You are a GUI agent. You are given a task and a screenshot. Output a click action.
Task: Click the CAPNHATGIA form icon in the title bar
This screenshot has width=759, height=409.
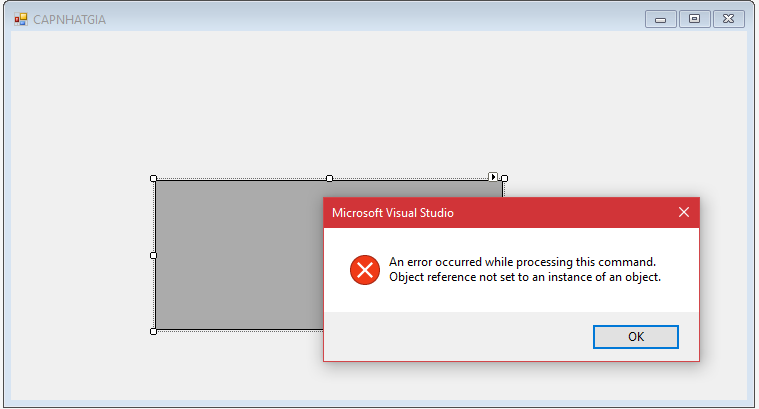[x=21, y=19]
